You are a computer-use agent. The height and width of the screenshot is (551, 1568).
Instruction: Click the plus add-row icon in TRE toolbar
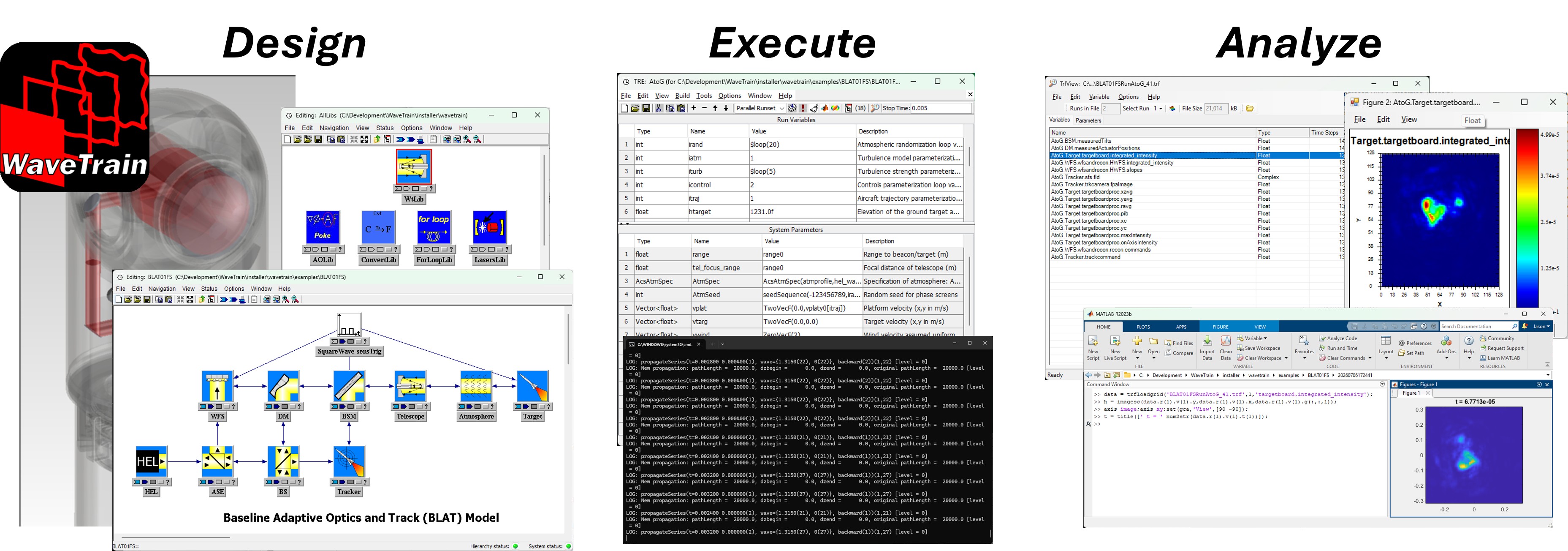pyautogui.click(x=693, y=108)
